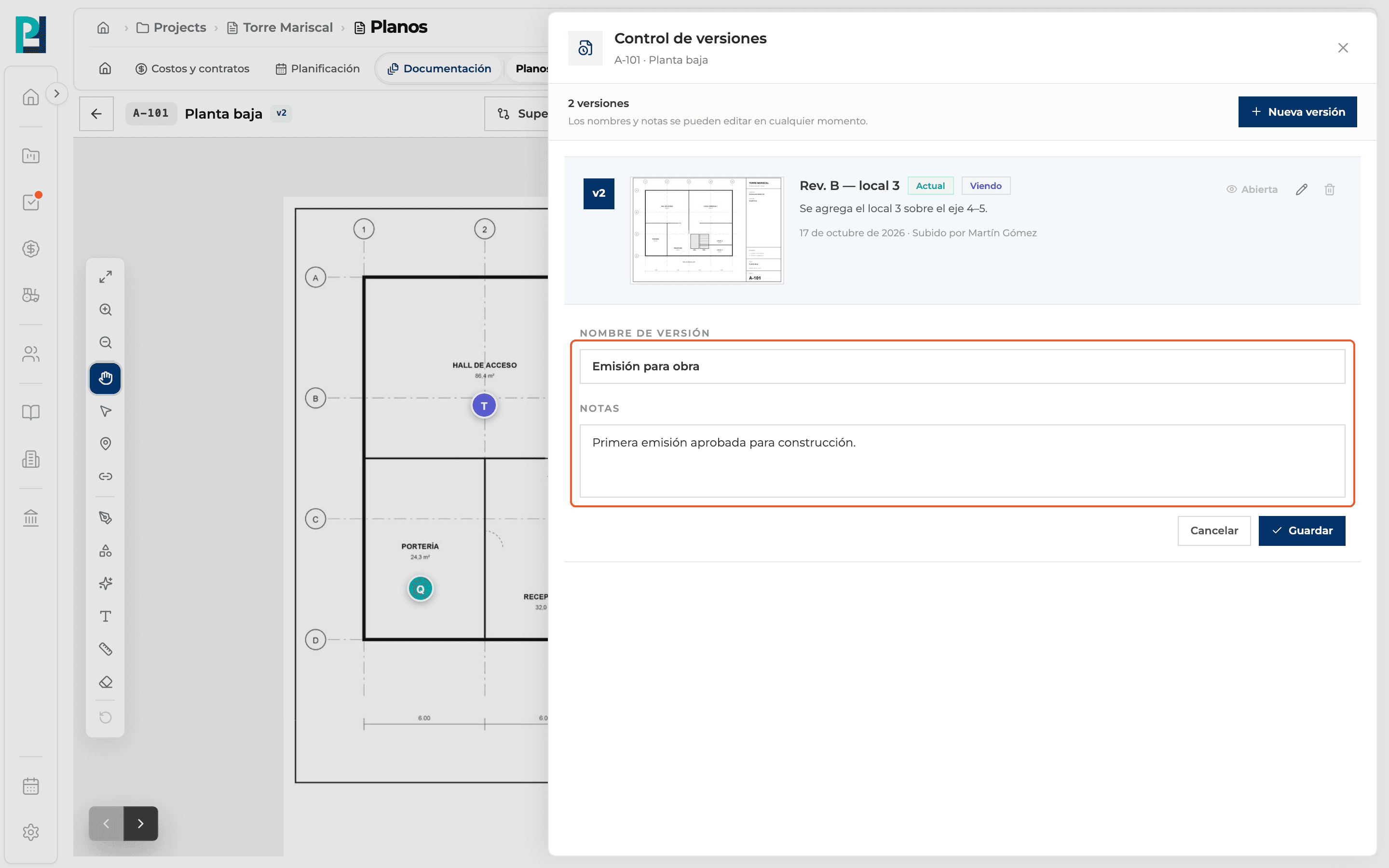Viewport: 1389px width, 868px height.
Task: Switch to Planificación tab
Action: pos(317,68)
